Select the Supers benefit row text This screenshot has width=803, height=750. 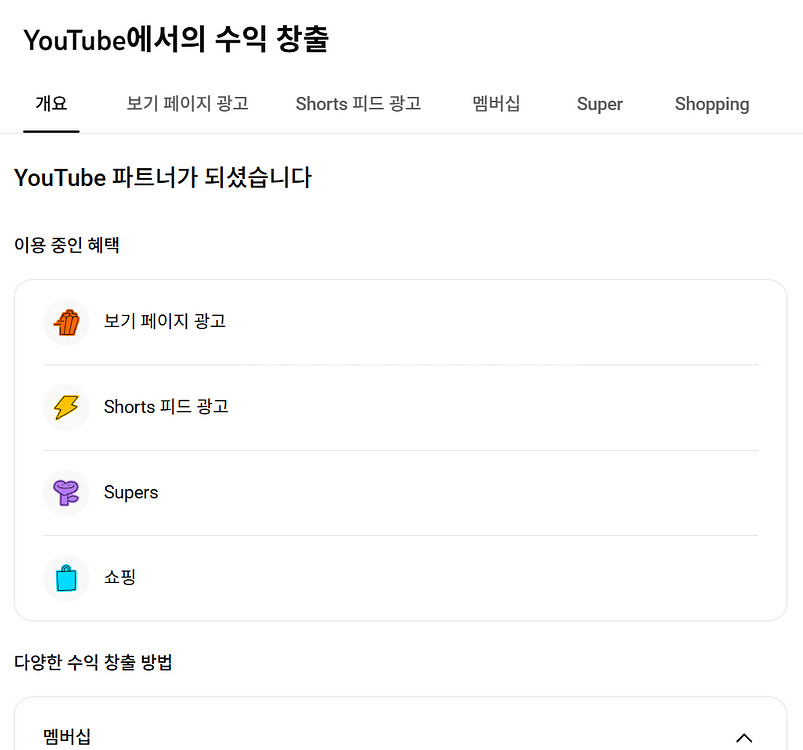(x=131, y=493)
